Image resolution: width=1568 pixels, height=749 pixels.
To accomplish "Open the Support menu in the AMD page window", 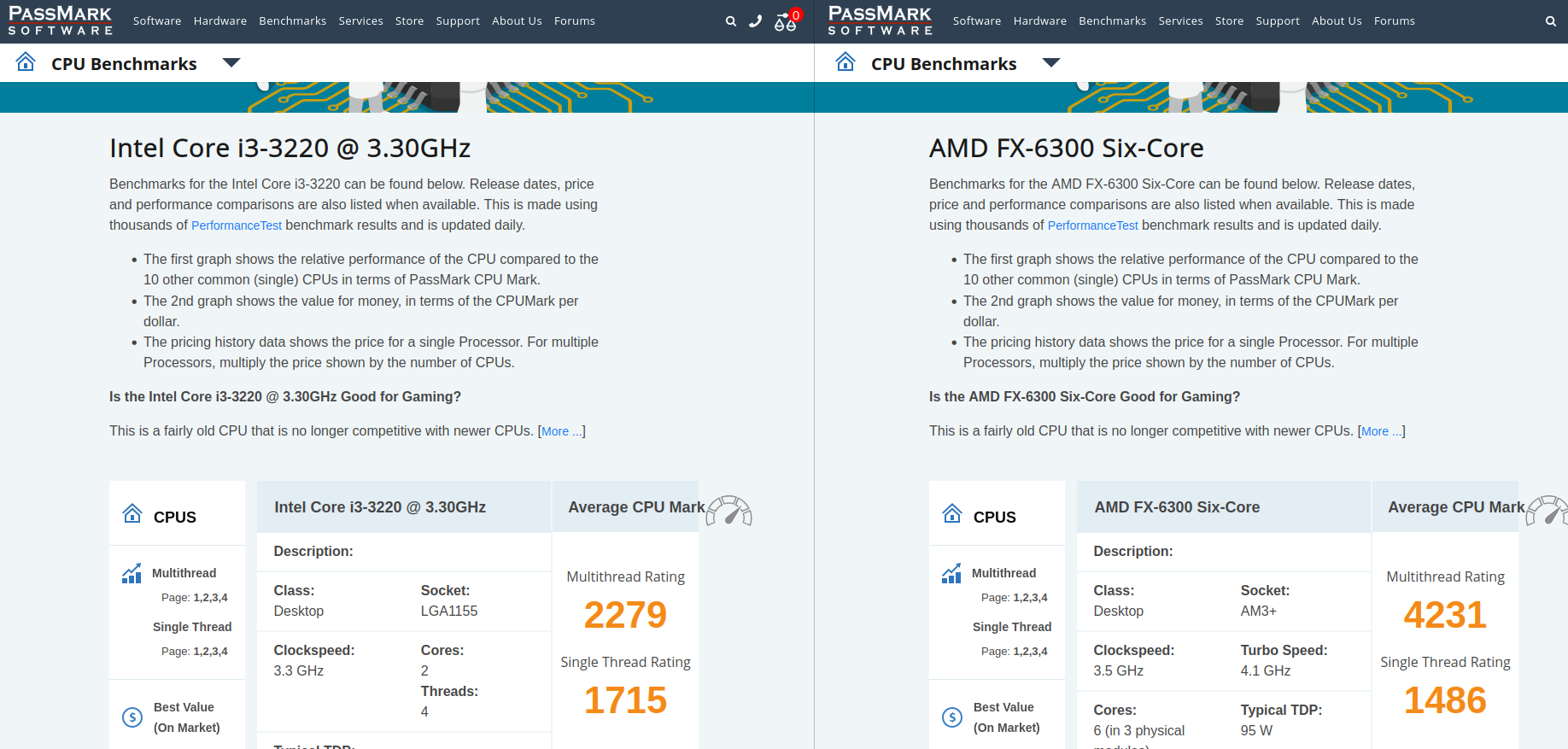I will 1278,21.
